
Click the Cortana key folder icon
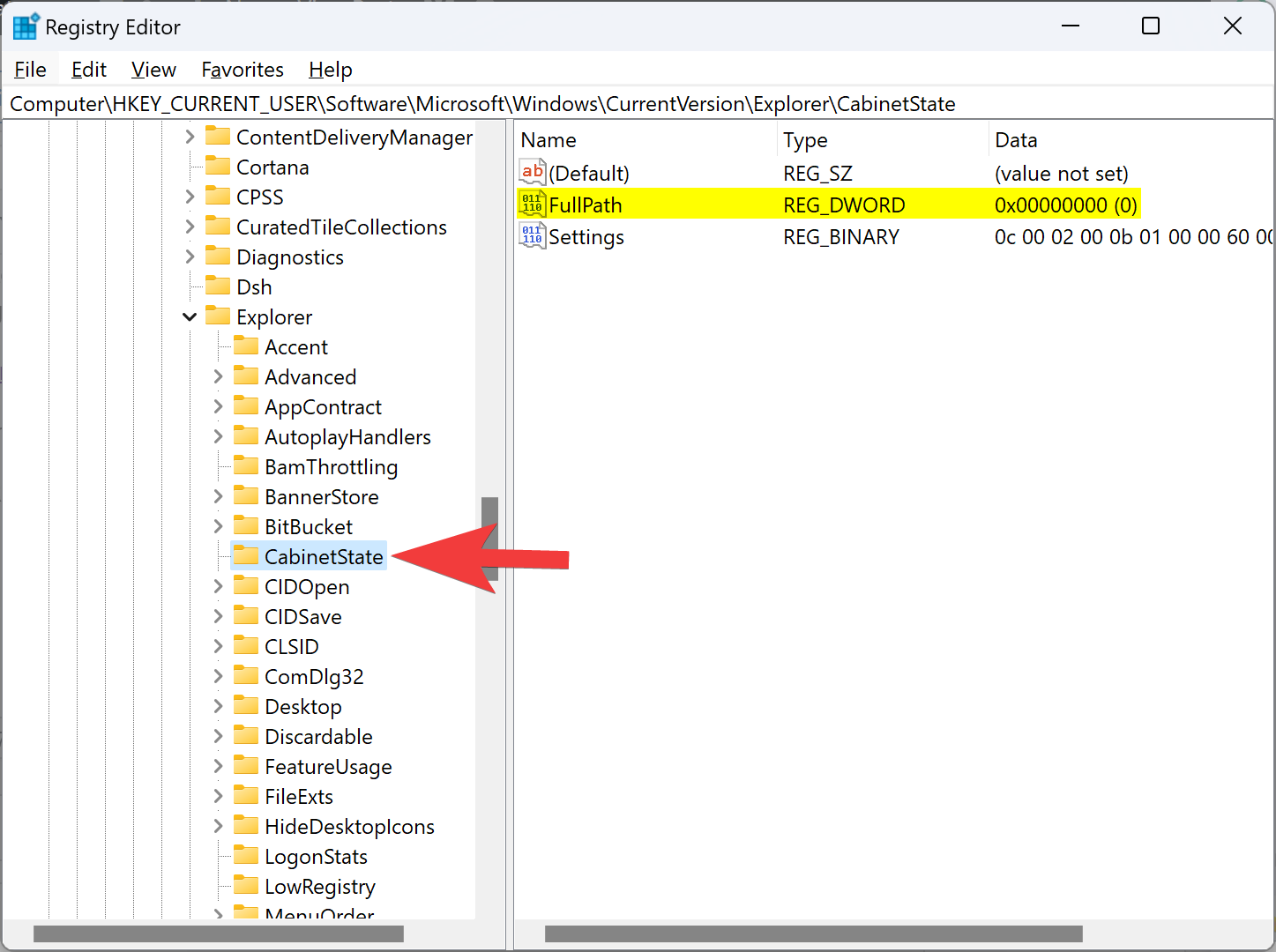[x=218, y=167]
